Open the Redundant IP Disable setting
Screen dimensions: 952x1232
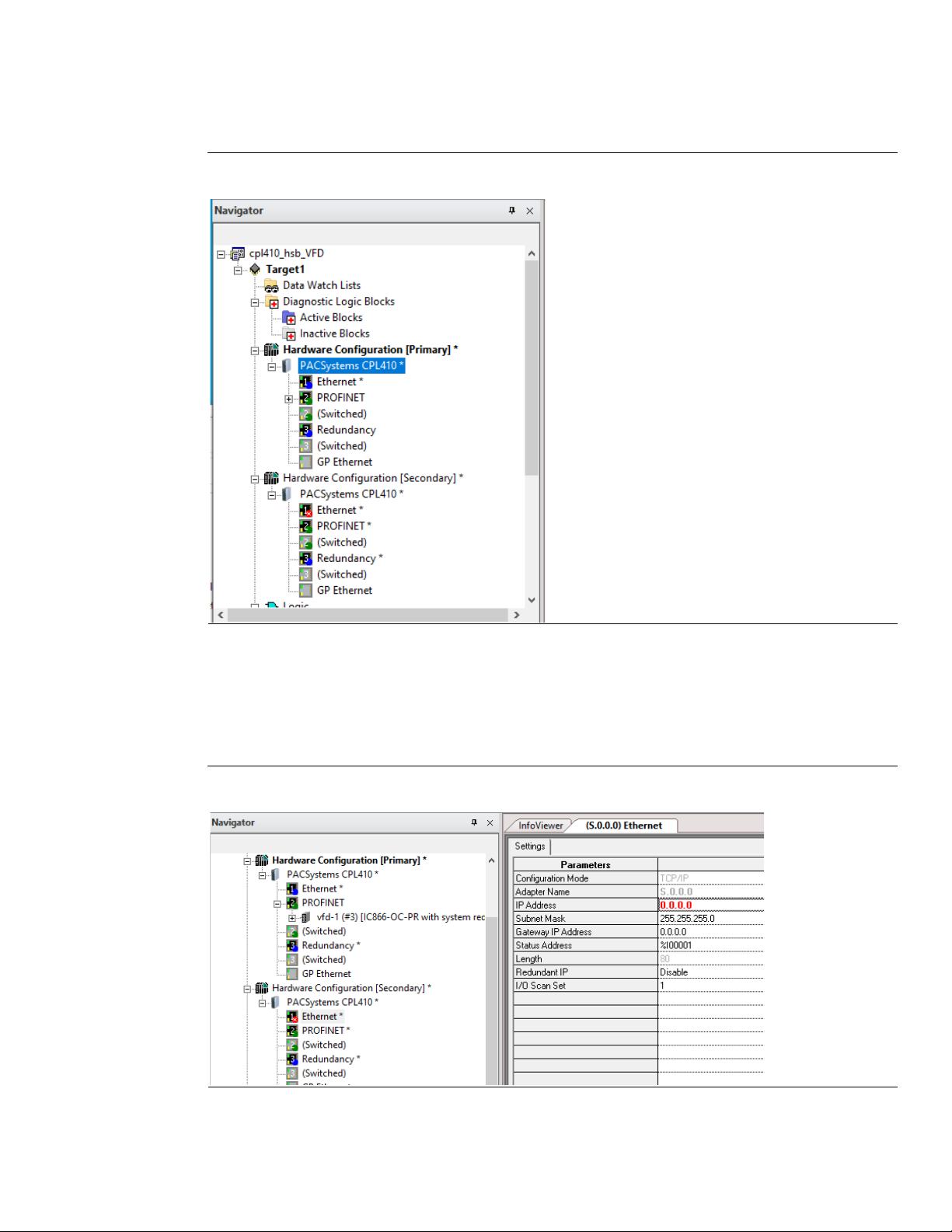coord(710,972)
